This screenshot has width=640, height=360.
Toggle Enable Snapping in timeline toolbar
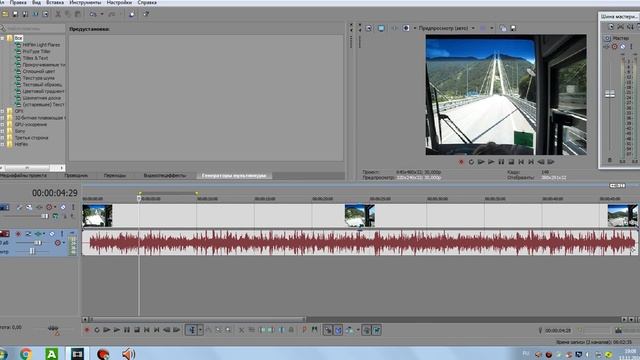(328, 330)
